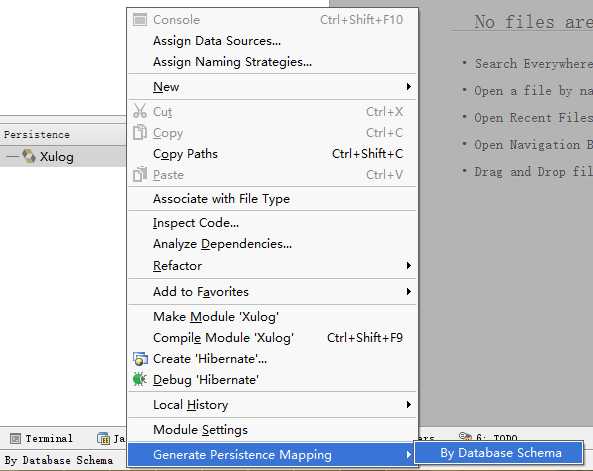The image size is (593, 471).
Task: Expand the Refactor submenu arrow
Action: (408, 265)
